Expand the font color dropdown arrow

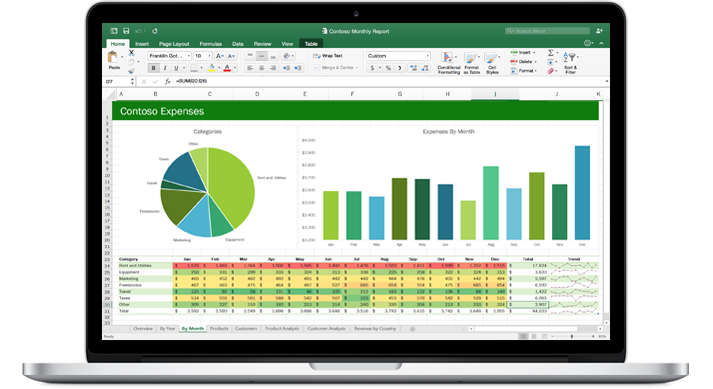click(x=235, y=68)
